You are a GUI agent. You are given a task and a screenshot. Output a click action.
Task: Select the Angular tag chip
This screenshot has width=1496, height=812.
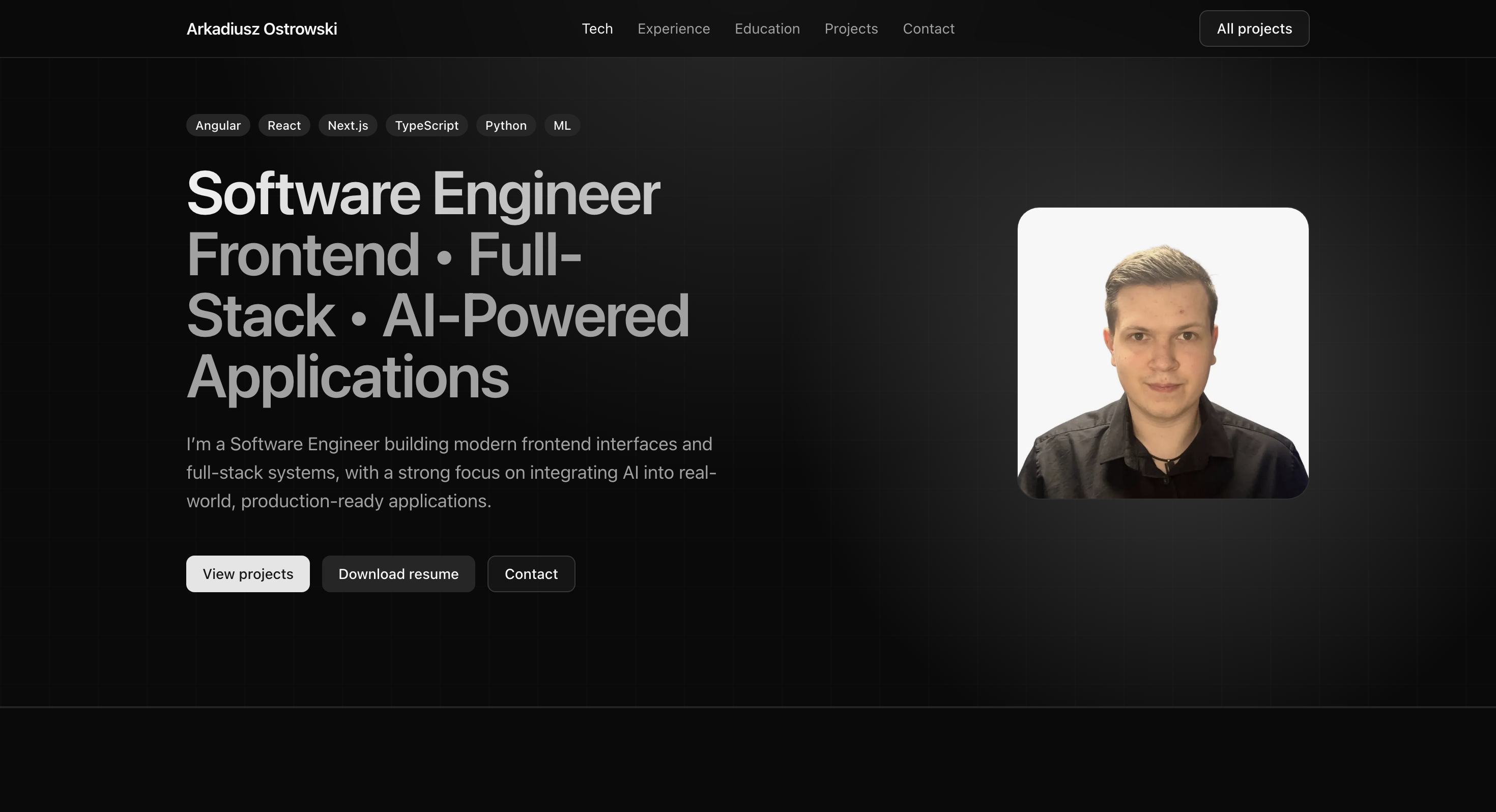click(x=218, y=126)
